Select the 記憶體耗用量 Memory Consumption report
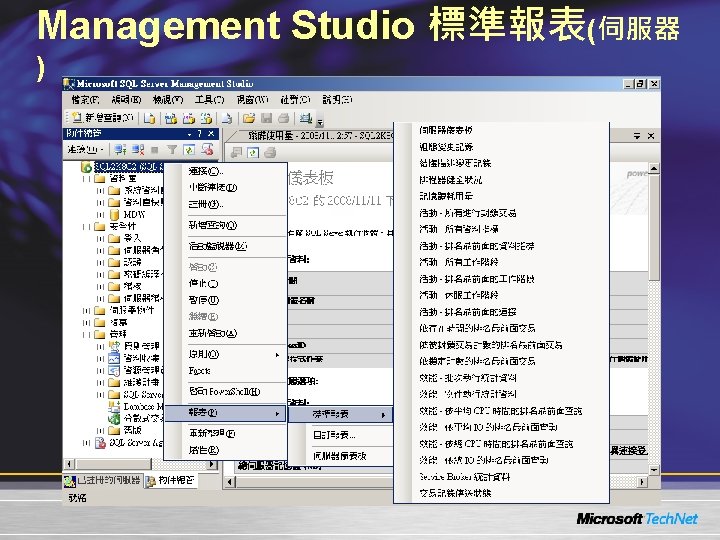This screenshot has height=540, width=720. pyautogui.click(x=501, y=196)
